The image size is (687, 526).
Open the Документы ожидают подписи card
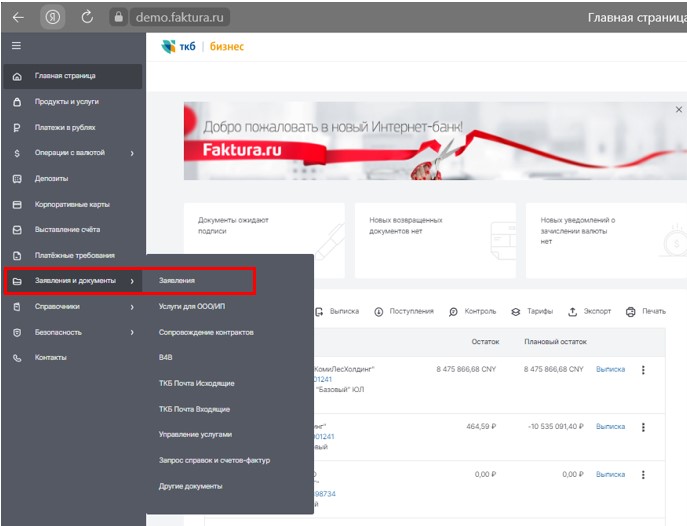264,240
